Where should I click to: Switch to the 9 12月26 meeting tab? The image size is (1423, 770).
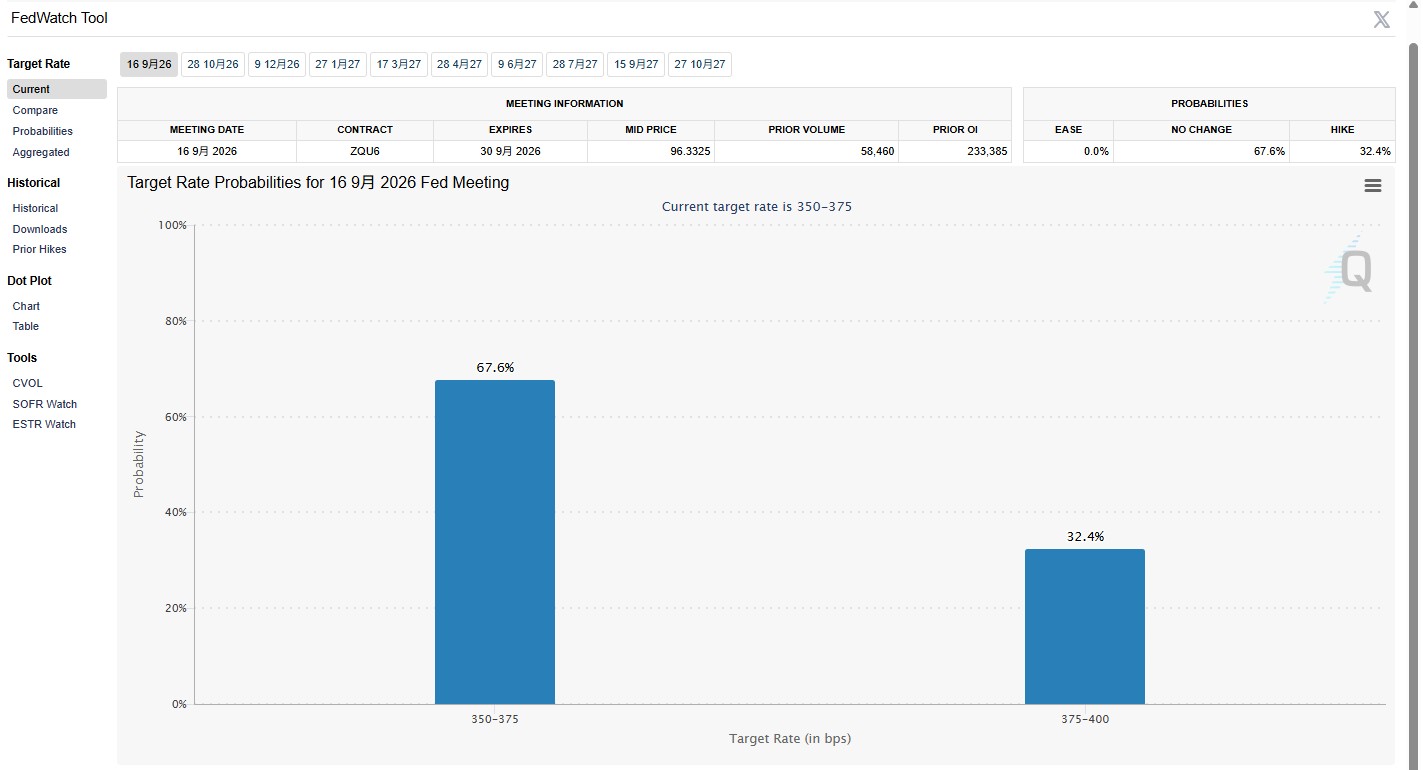tap(277, 64)
